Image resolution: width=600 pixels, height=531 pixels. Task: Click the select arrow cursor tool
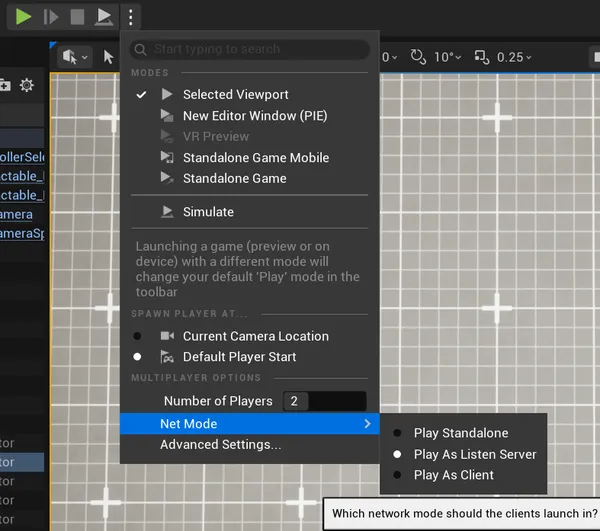[108, 57]
